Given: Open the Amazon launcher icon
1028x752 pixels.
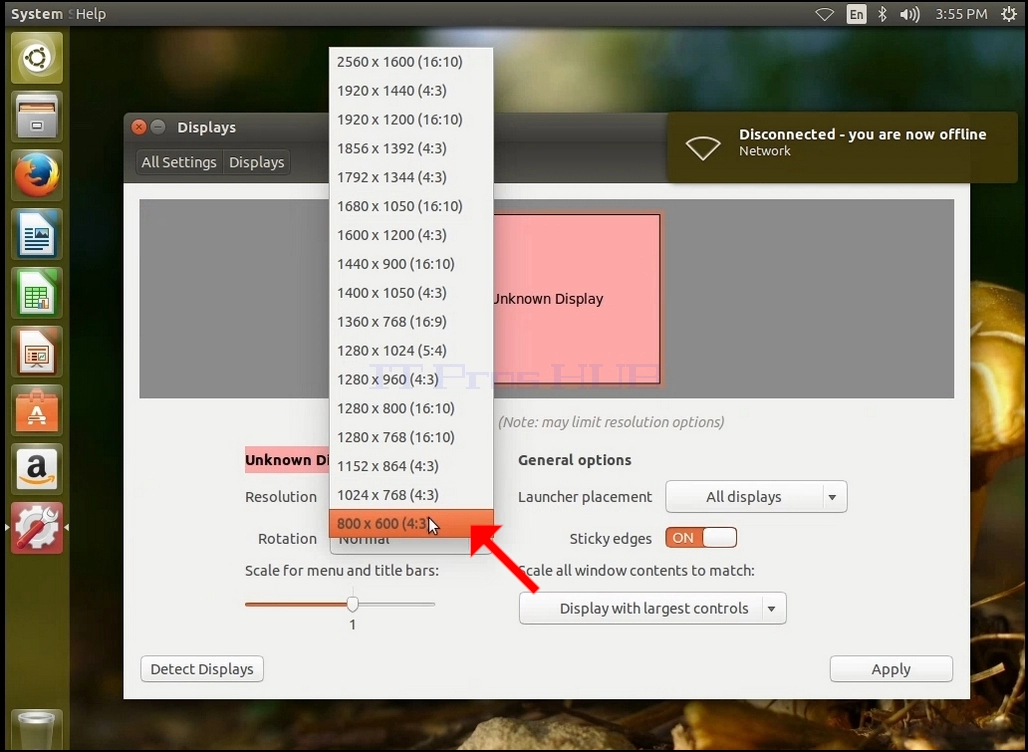Looking at the screenshot, I should point(37,469).
